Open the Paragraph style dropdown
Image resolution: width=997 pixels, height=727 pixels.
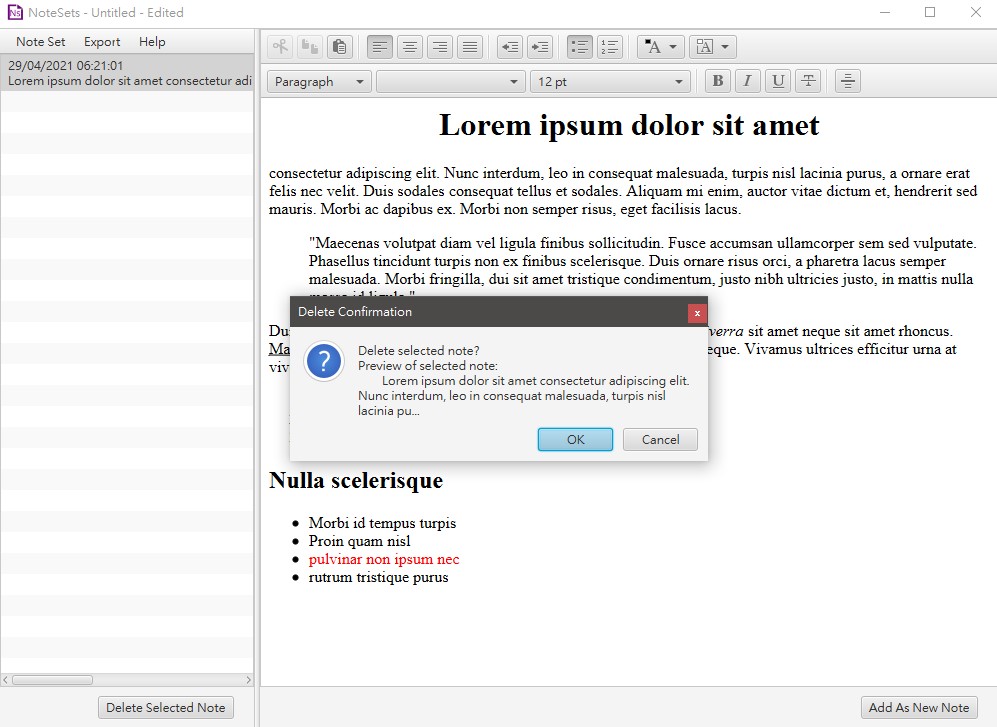coord(319,82)
